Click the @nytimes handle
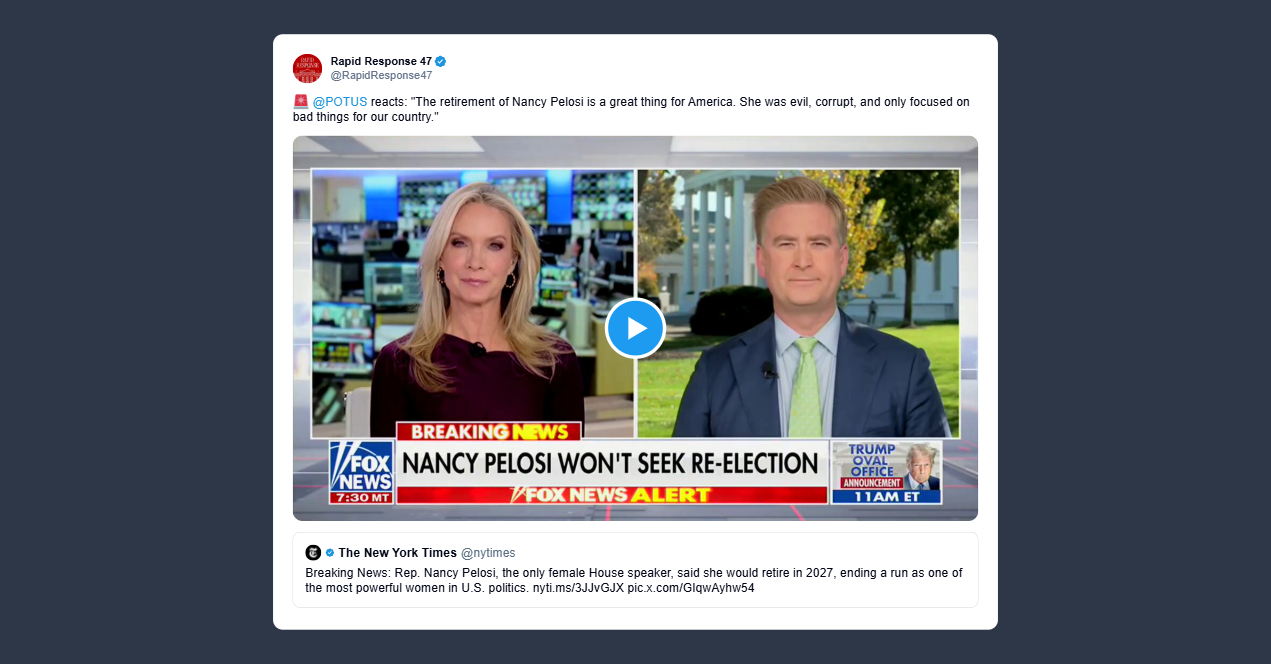This screenshot has width=1271, height=664. click(488, 552)
